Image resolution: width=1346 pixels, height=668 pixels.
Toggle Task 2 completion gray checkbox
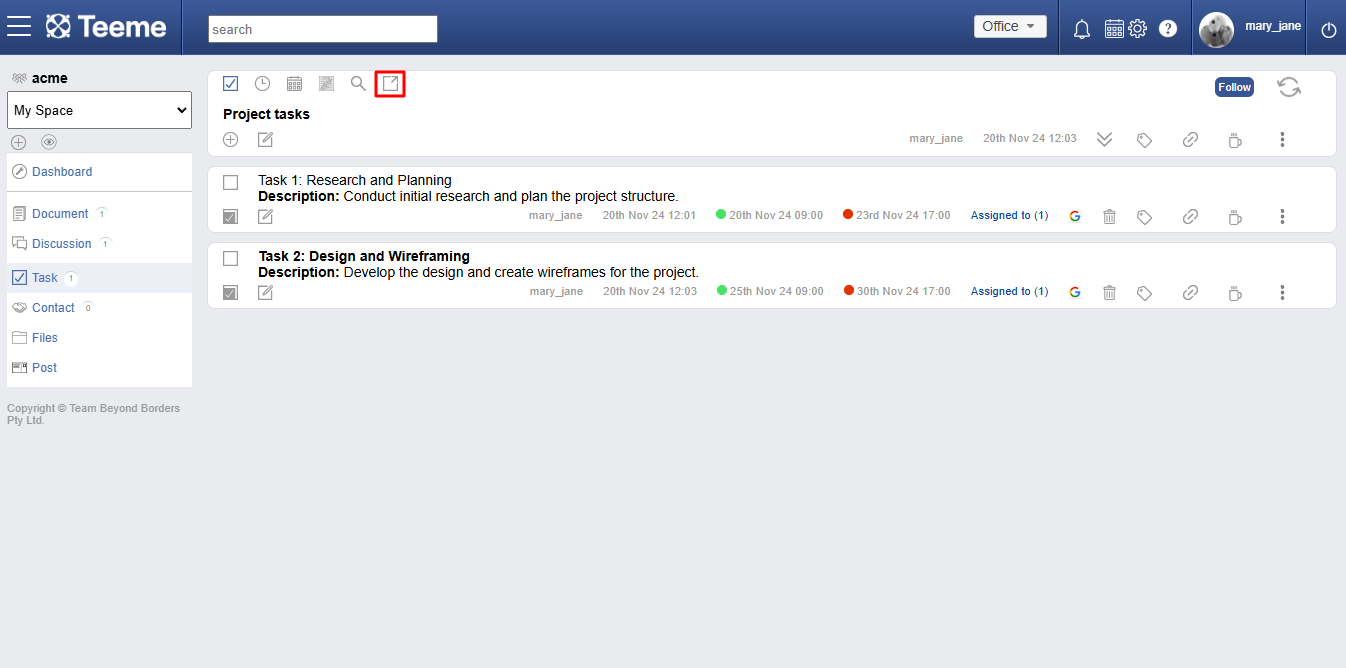tap(230, 292)
